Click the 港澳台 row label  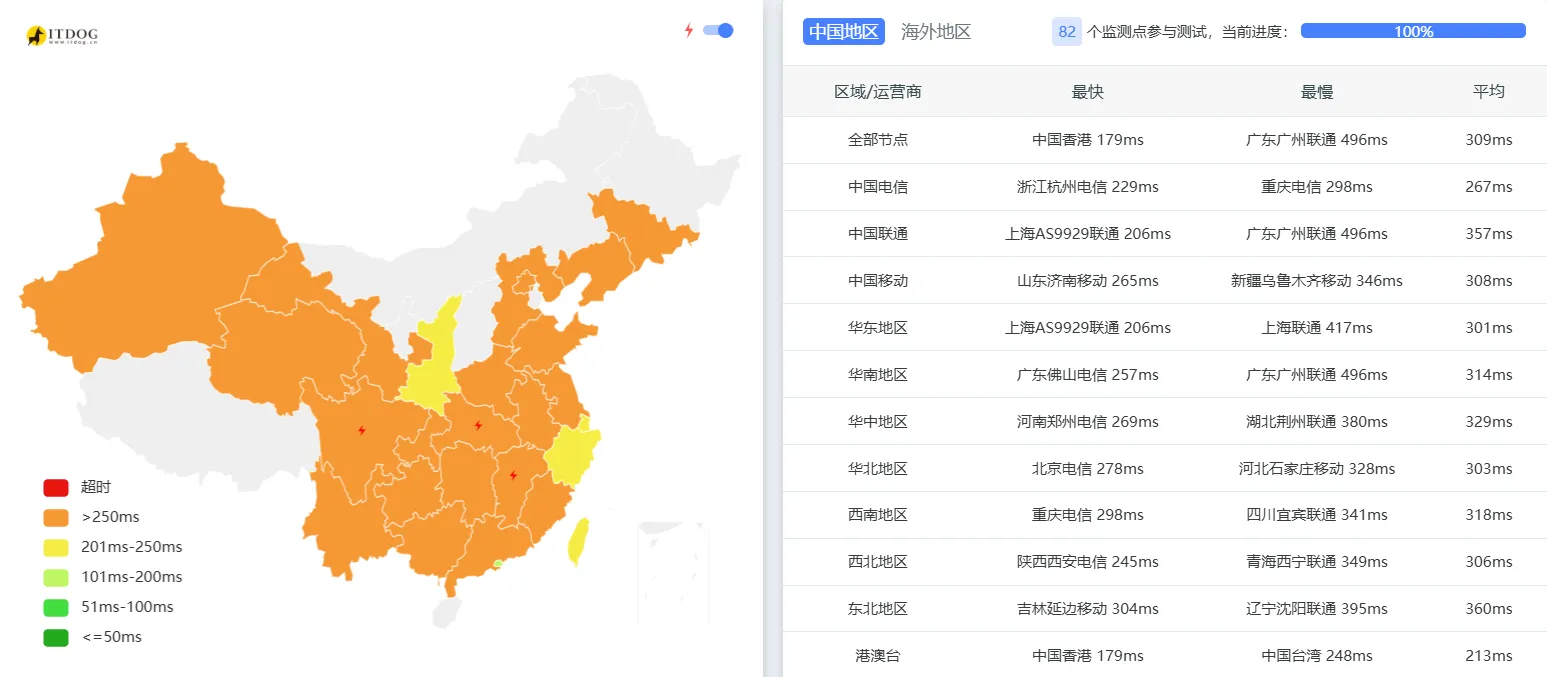[x=878, y=656]
